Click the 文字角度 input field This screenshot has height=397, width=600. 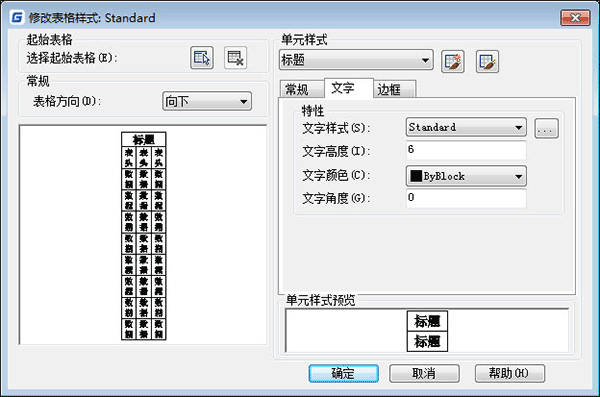pyautogui.click(x=466, y=198)
